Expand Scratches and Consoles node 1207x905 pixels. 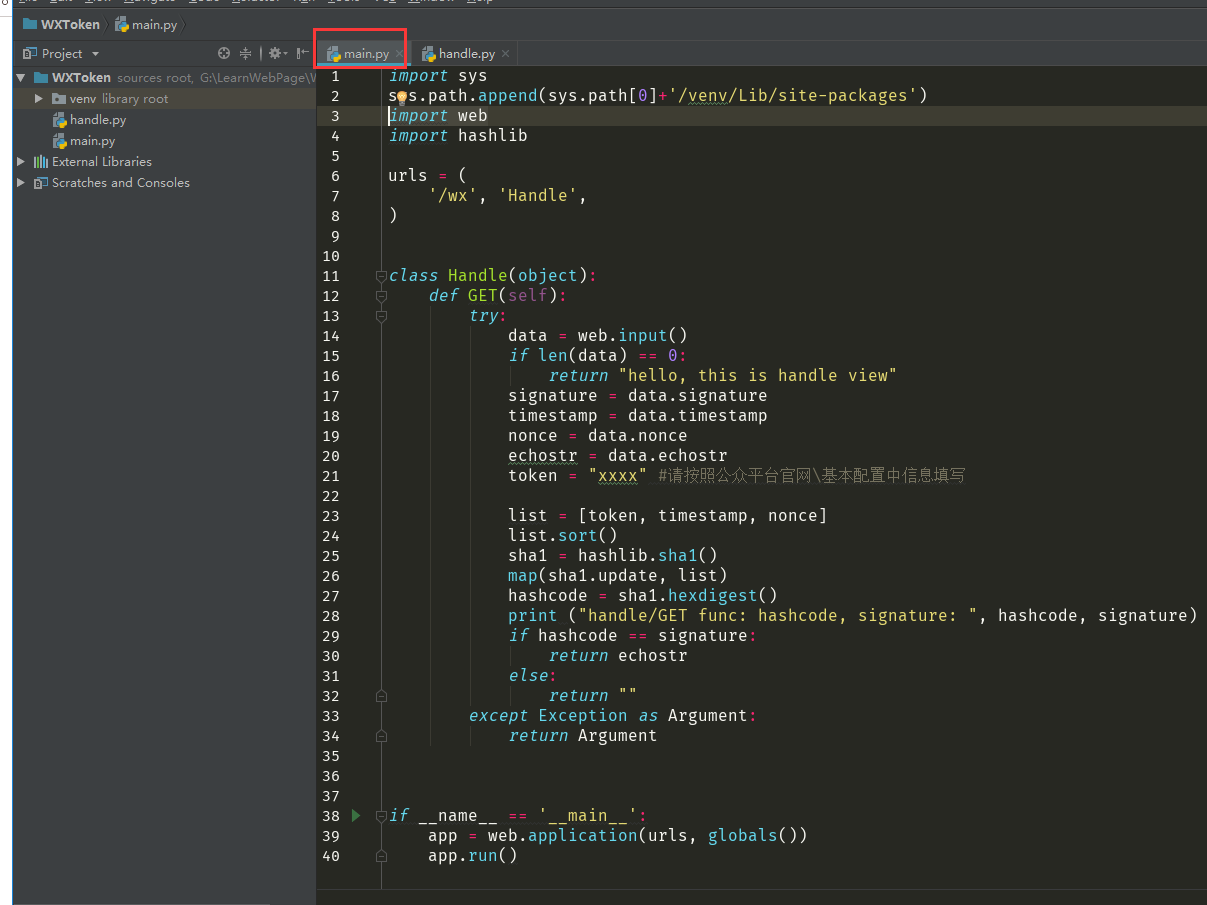point(21,183)
